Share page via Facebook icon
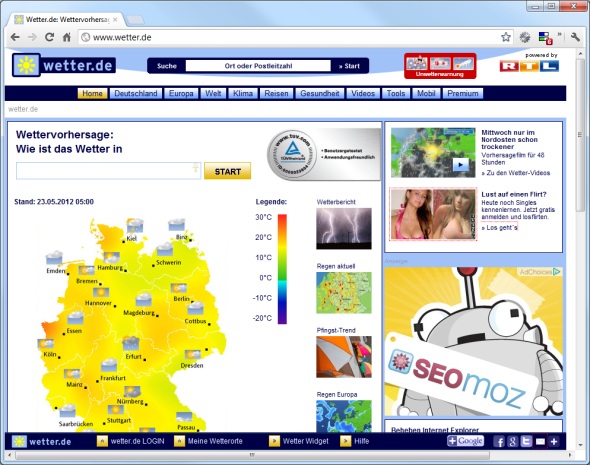 (500, 441)
